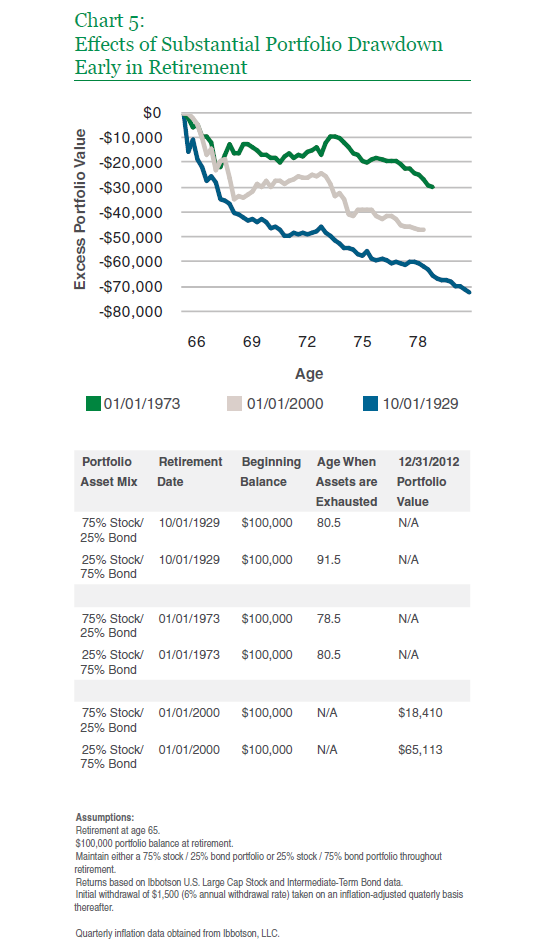Screen dimensions: 540x950
Task: Click the Beginning Balance column header
Action: click(270, 472)
